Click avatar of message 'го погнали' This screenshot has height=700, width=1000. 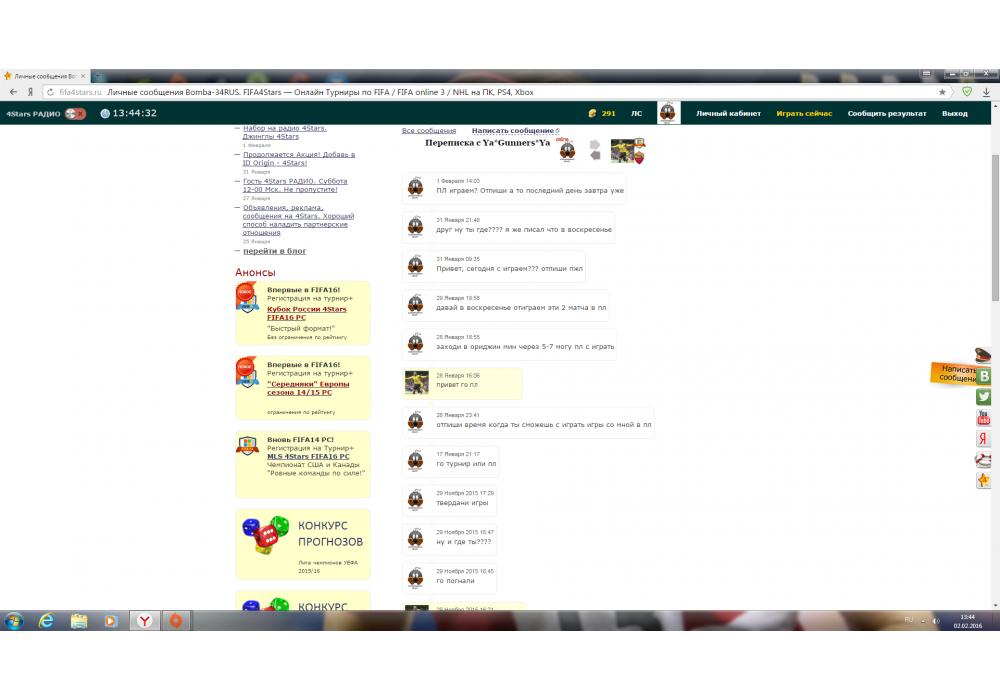click(415, 578)
